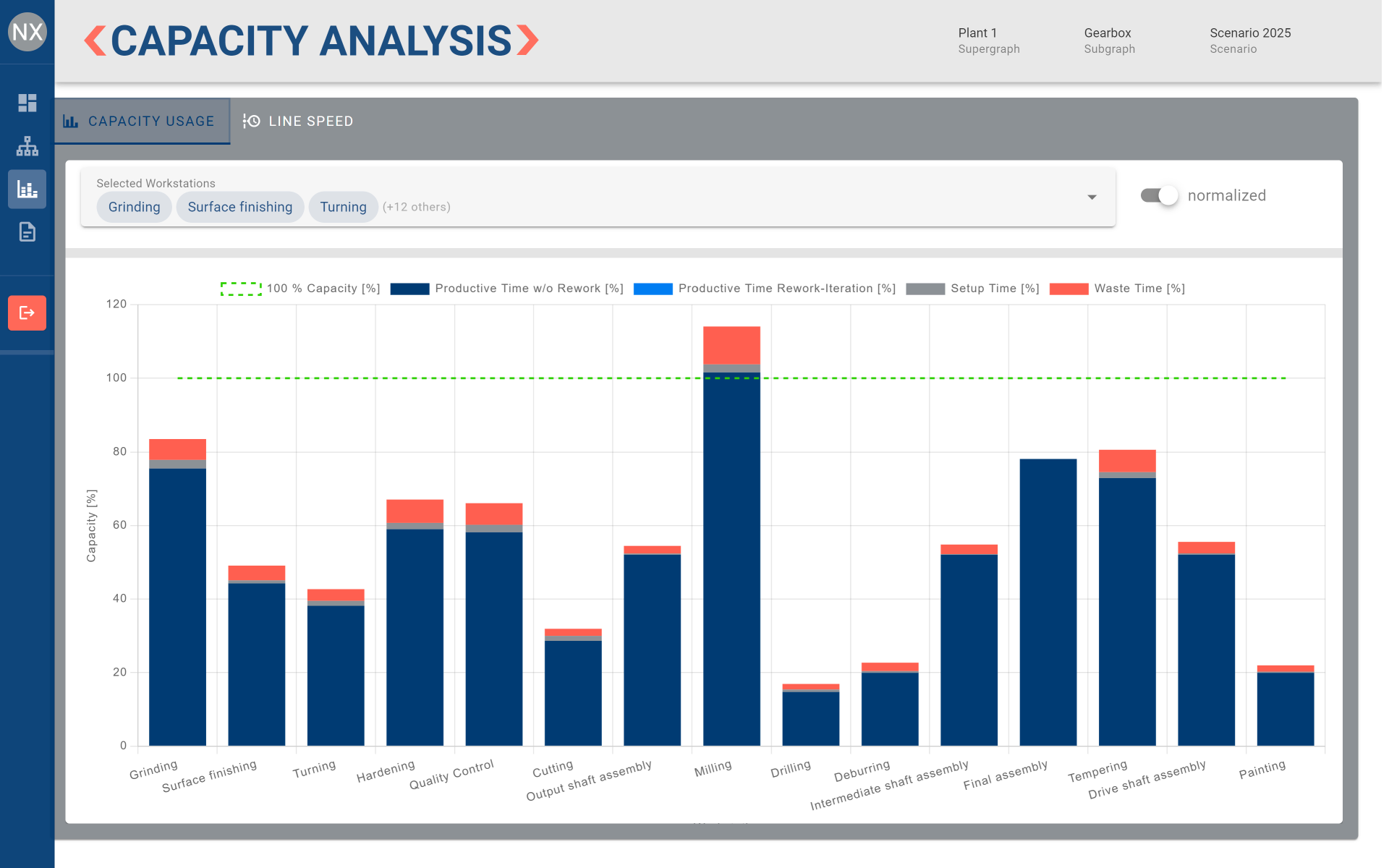
Task: Toggle the normalized switch
Action: pyautogui.click(x=1159, y=196)
